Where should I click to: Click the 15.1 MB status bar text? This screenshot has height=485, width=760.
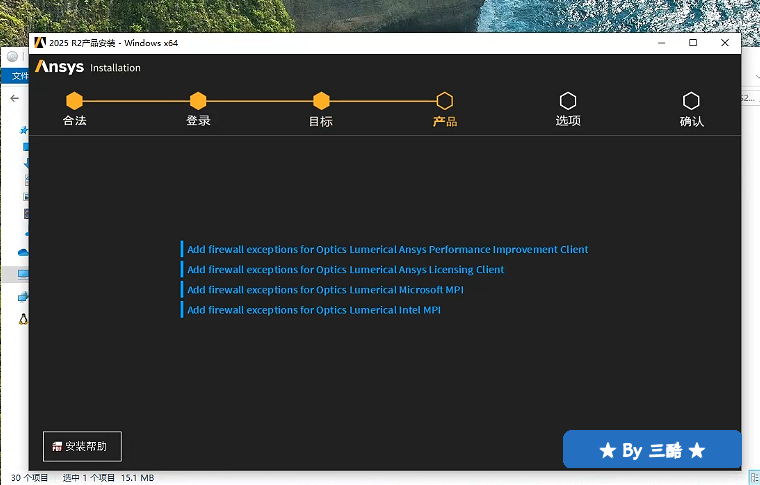(137, 478)
